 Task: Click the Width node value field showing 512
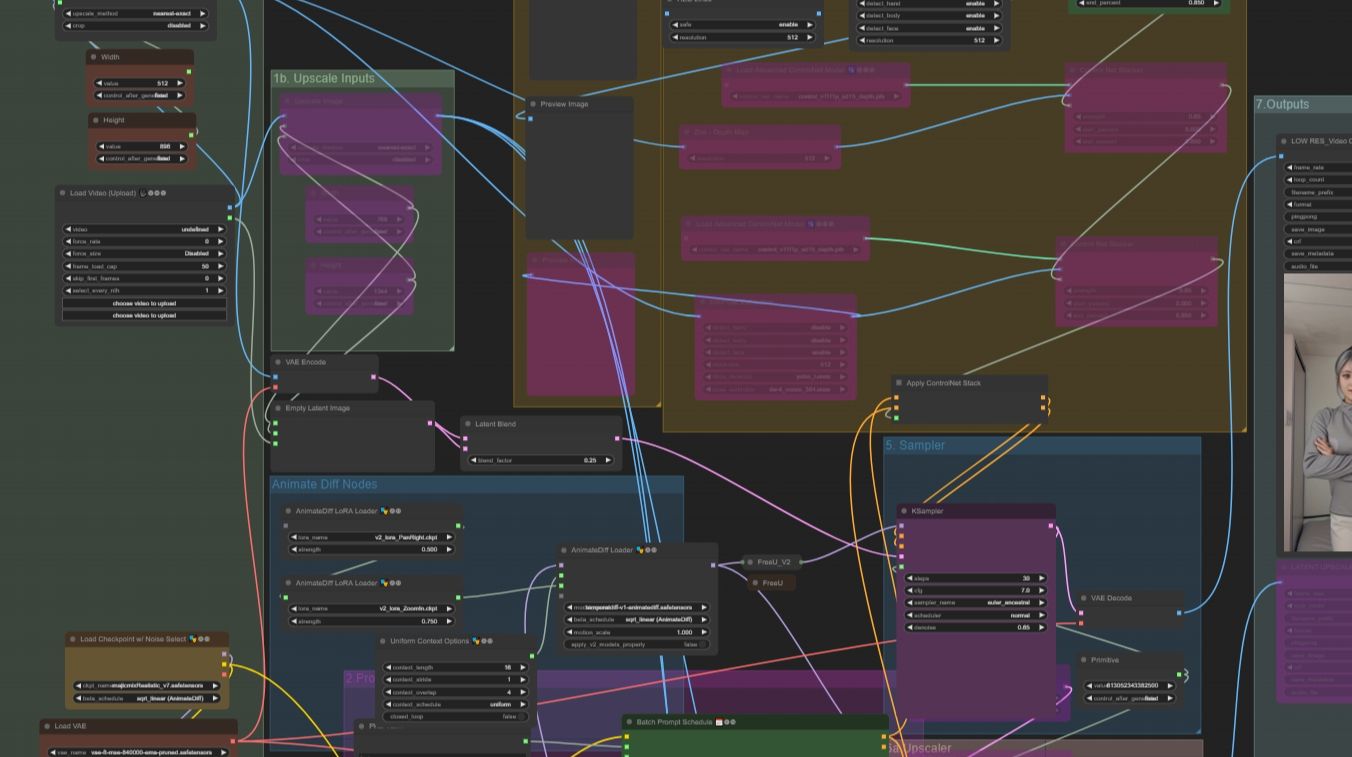(x=140, y=83)
